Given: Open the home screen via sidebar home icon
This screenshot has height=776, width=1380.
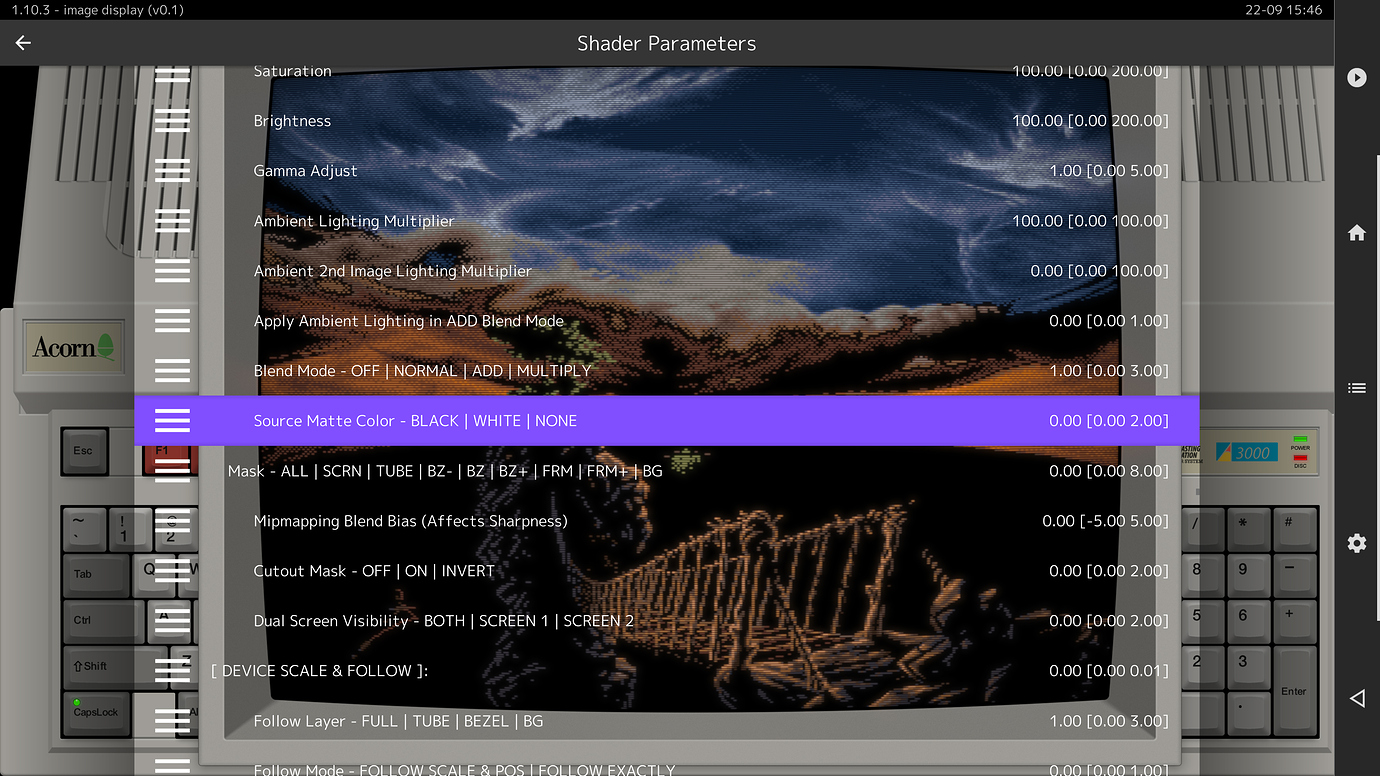Looking at the screenshot, I should (x=1357, y=232).
